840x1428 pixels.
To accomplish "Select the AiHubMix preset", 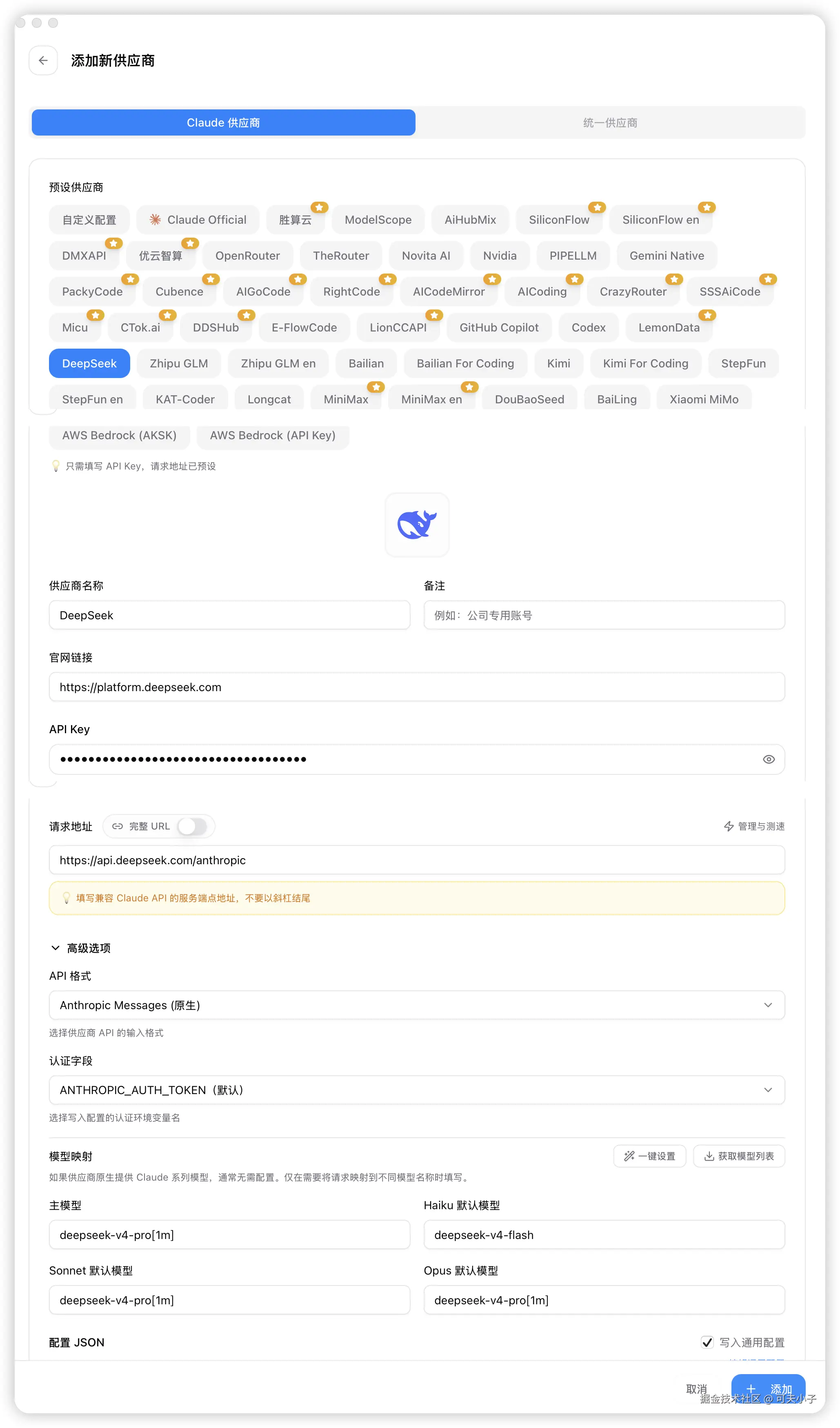I will 470,220.
